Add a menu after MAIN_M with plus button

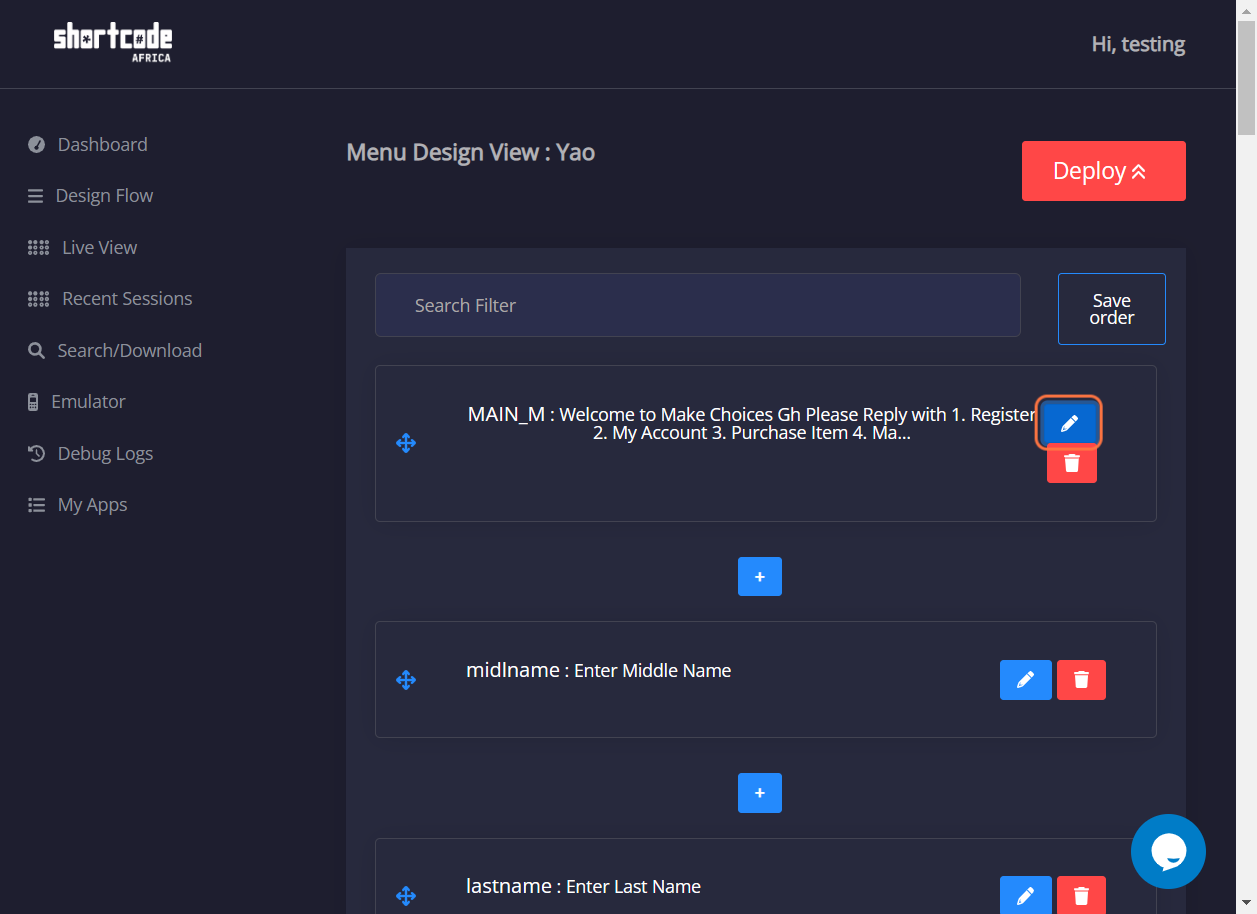[760, 577]
